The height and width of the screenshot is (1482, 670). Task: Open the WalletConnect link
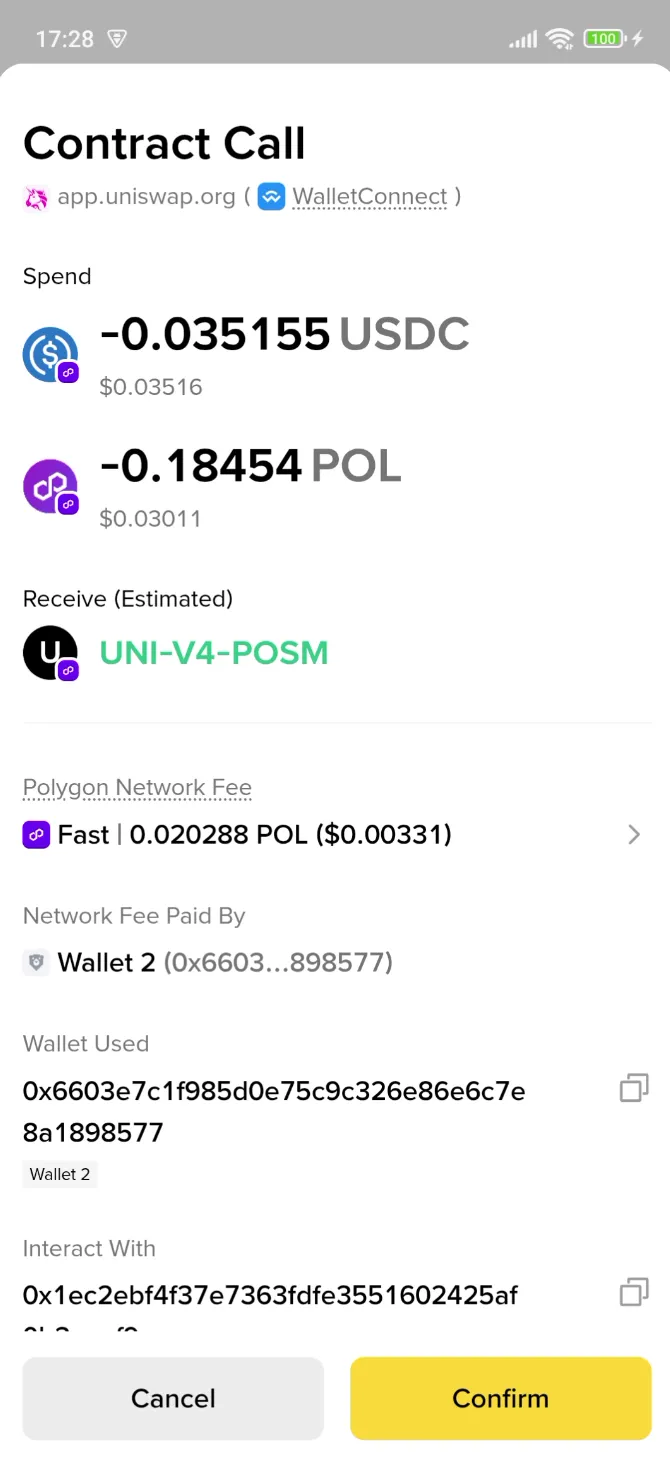point(370,196)
